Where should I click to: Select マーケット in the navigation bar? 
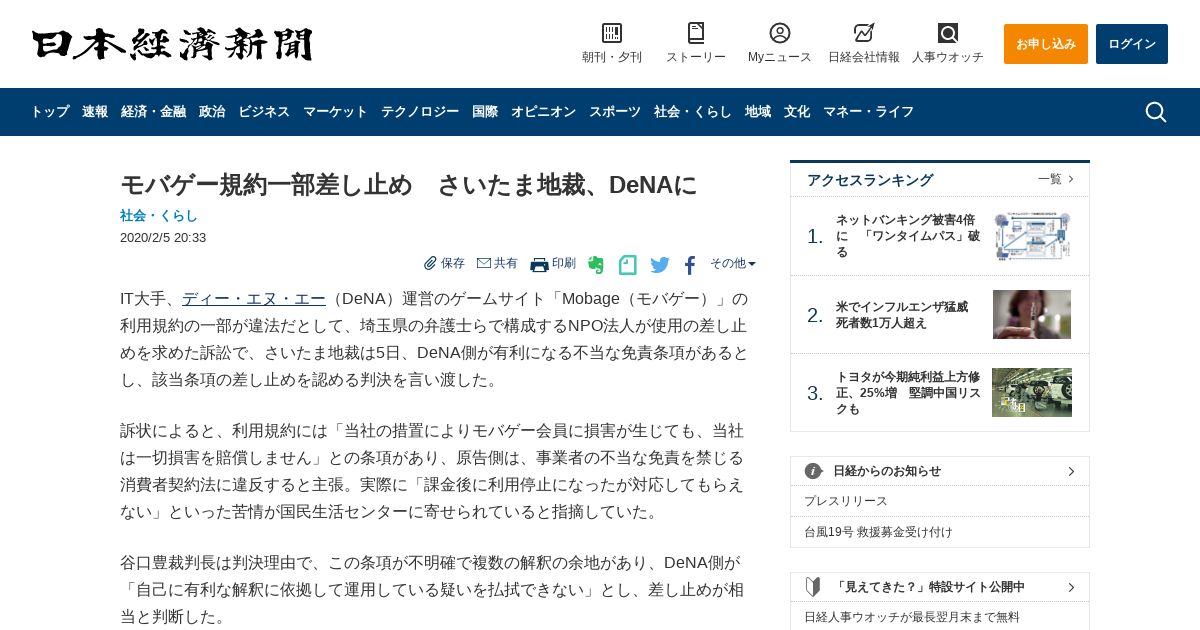click(335, 112)
